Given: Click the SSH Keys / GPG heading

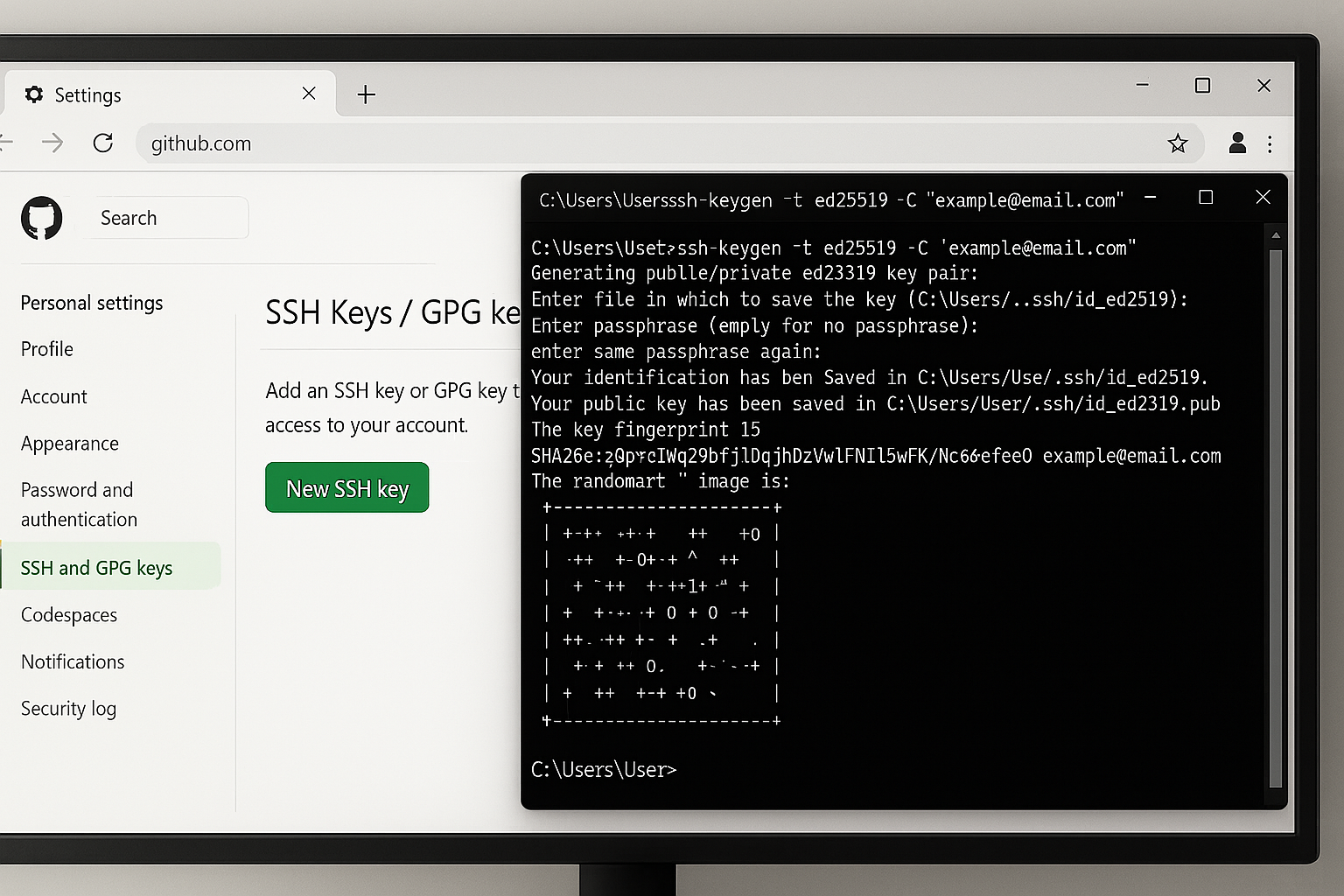Looking at the screenshot, I should pyautogui.click(x=393, y=312).
